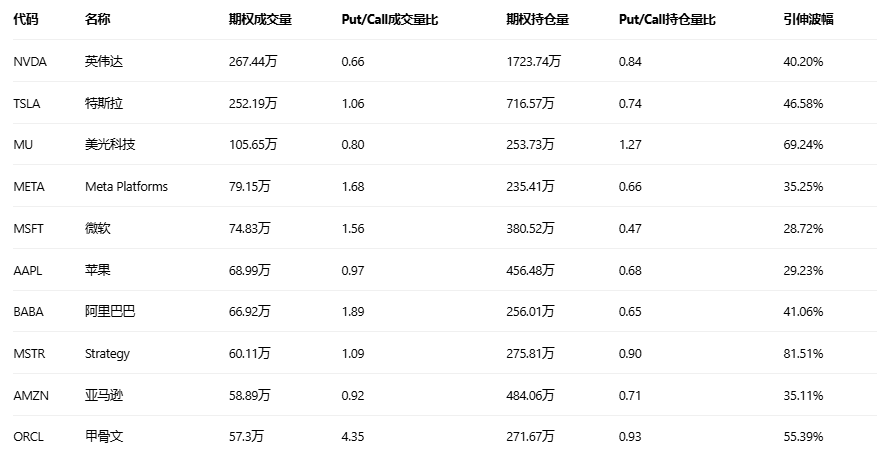Click the 代码 column header

pyautogui.click(x=25, y=19)
